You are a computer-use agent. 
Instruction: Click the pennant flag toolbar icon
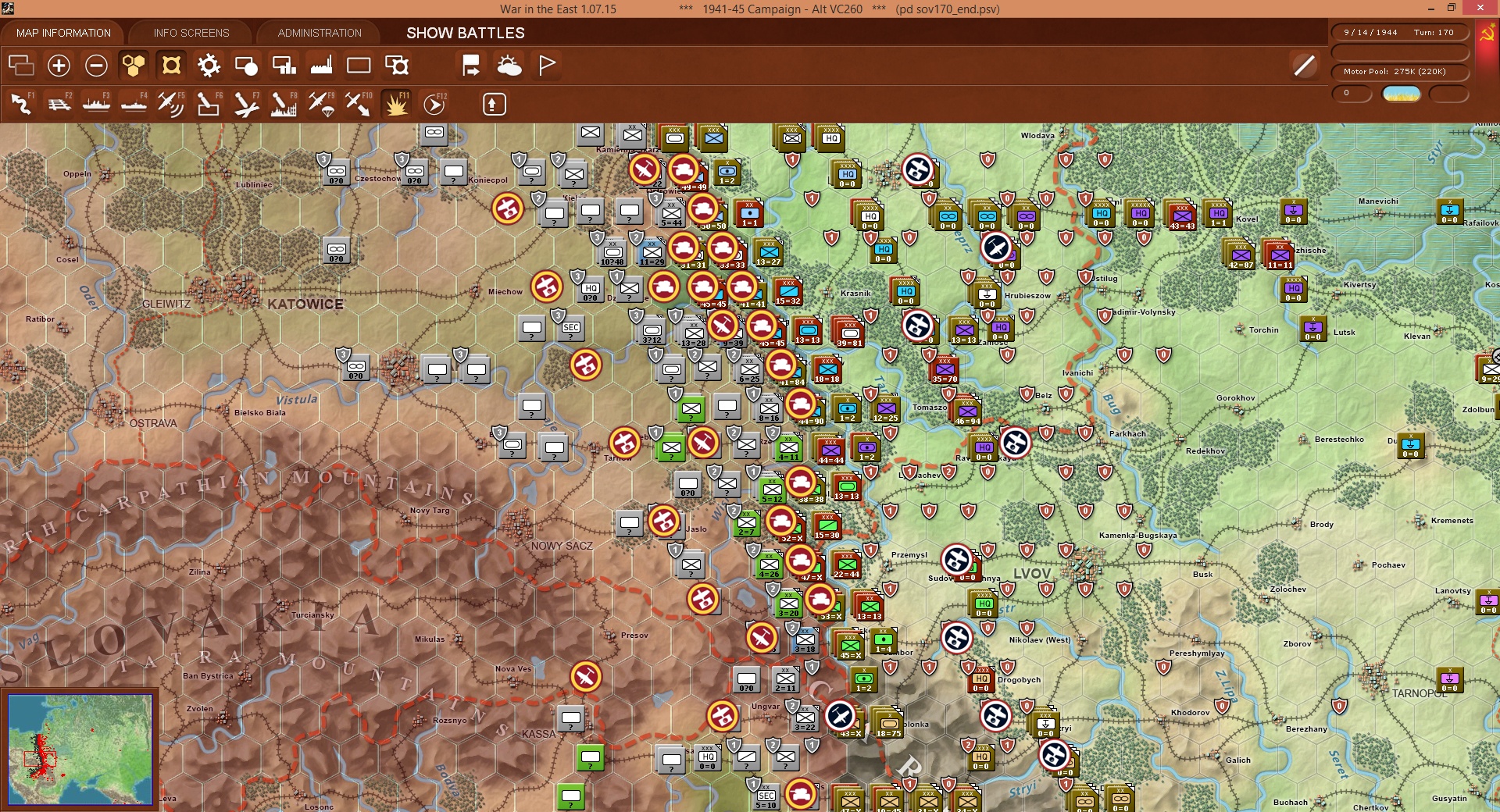point(547,66)
